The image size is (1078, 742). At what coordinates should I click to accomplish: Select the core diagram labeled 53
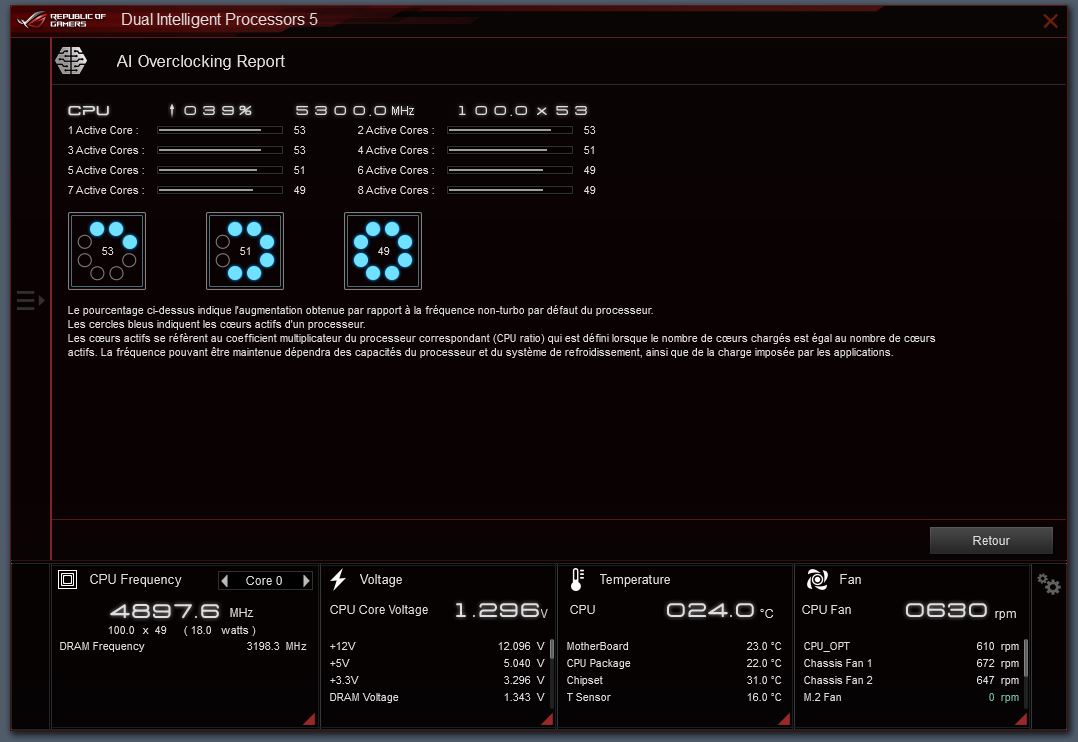107,251
